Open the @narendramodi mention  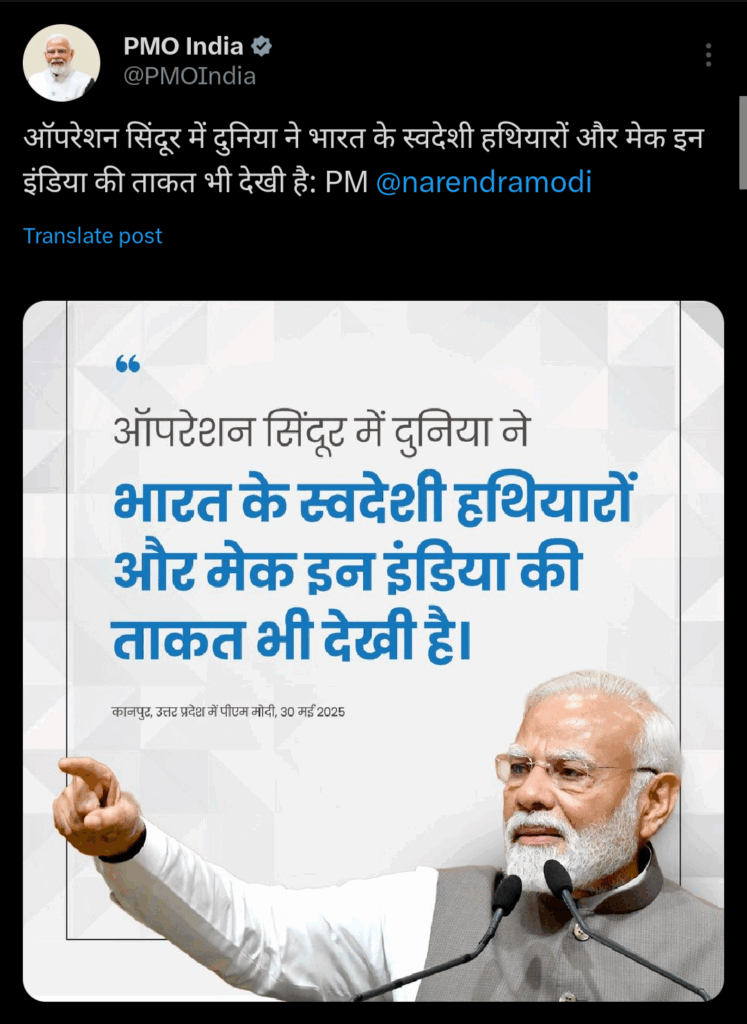click(484, 182)
